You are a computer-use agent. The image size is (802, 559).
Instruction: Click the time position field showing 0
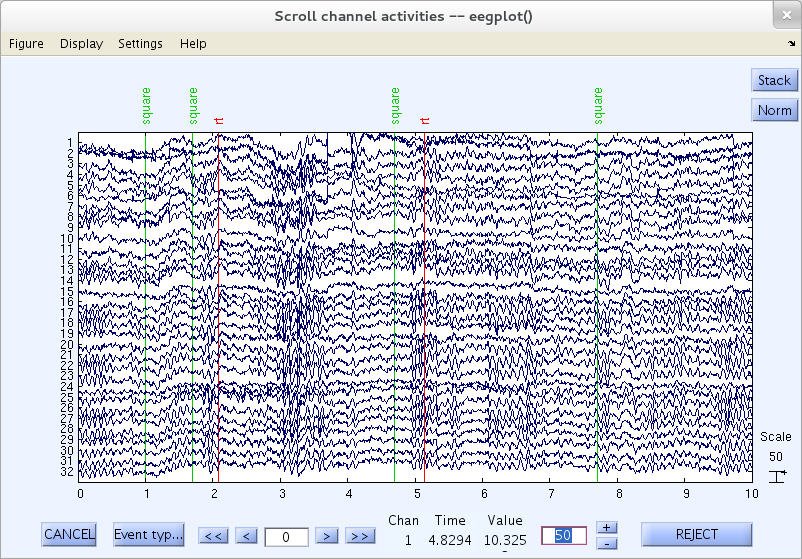click(x=287, y=536)
